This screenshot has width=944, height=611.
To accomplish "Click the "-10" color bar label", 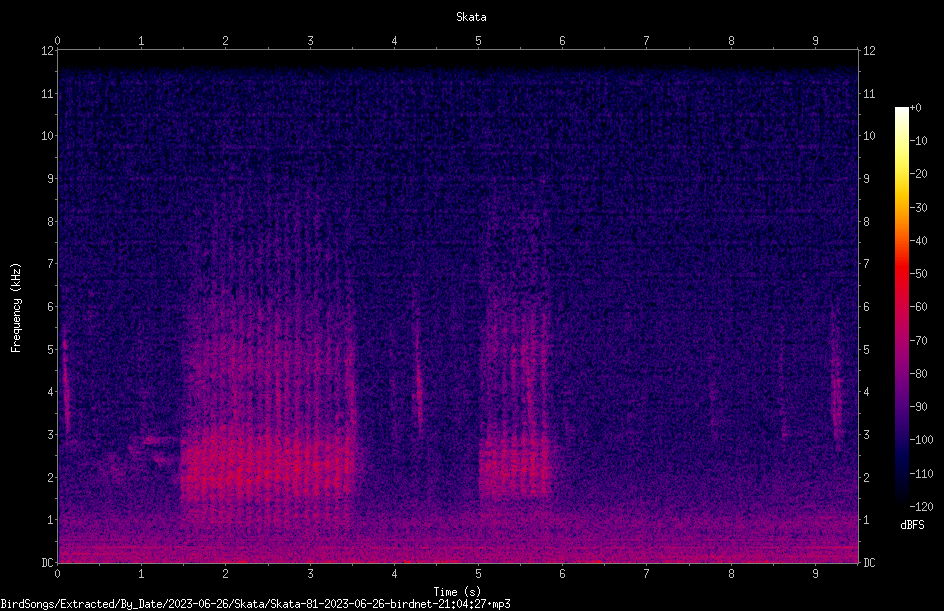I will click(x=918, y=141).
